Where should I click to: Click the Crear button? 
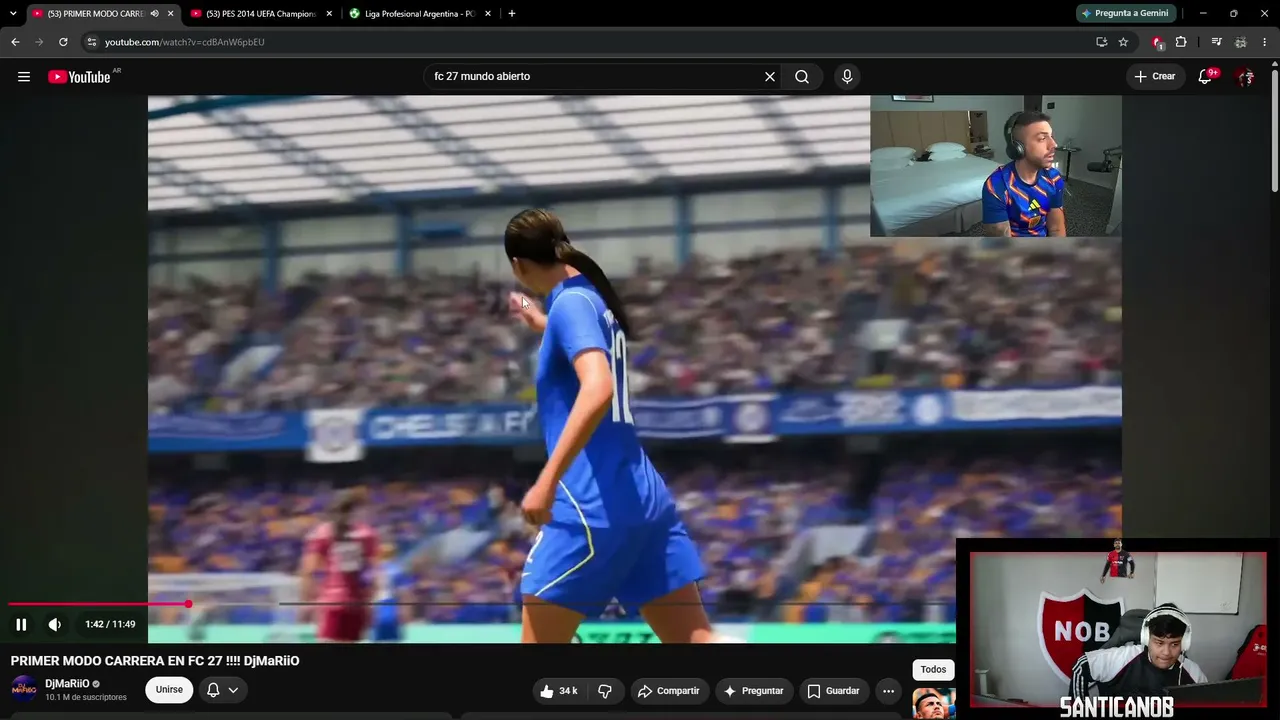1155,77
